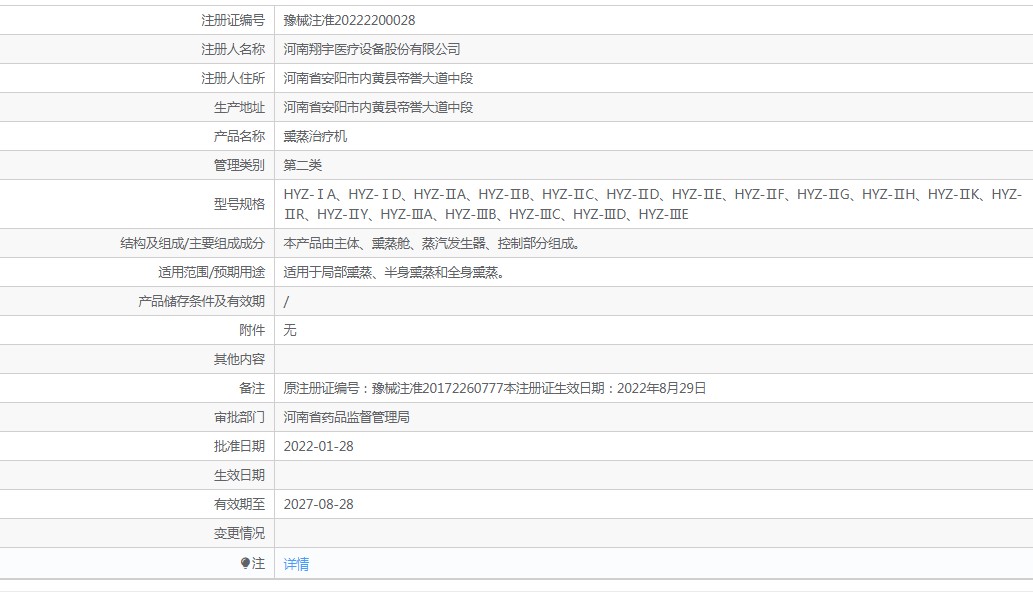Click the text 适用于局部熏蒸、半身熏蒸和全身熏蒸
This screenshot has height=592, width=1033.
[x=394, y=272]
